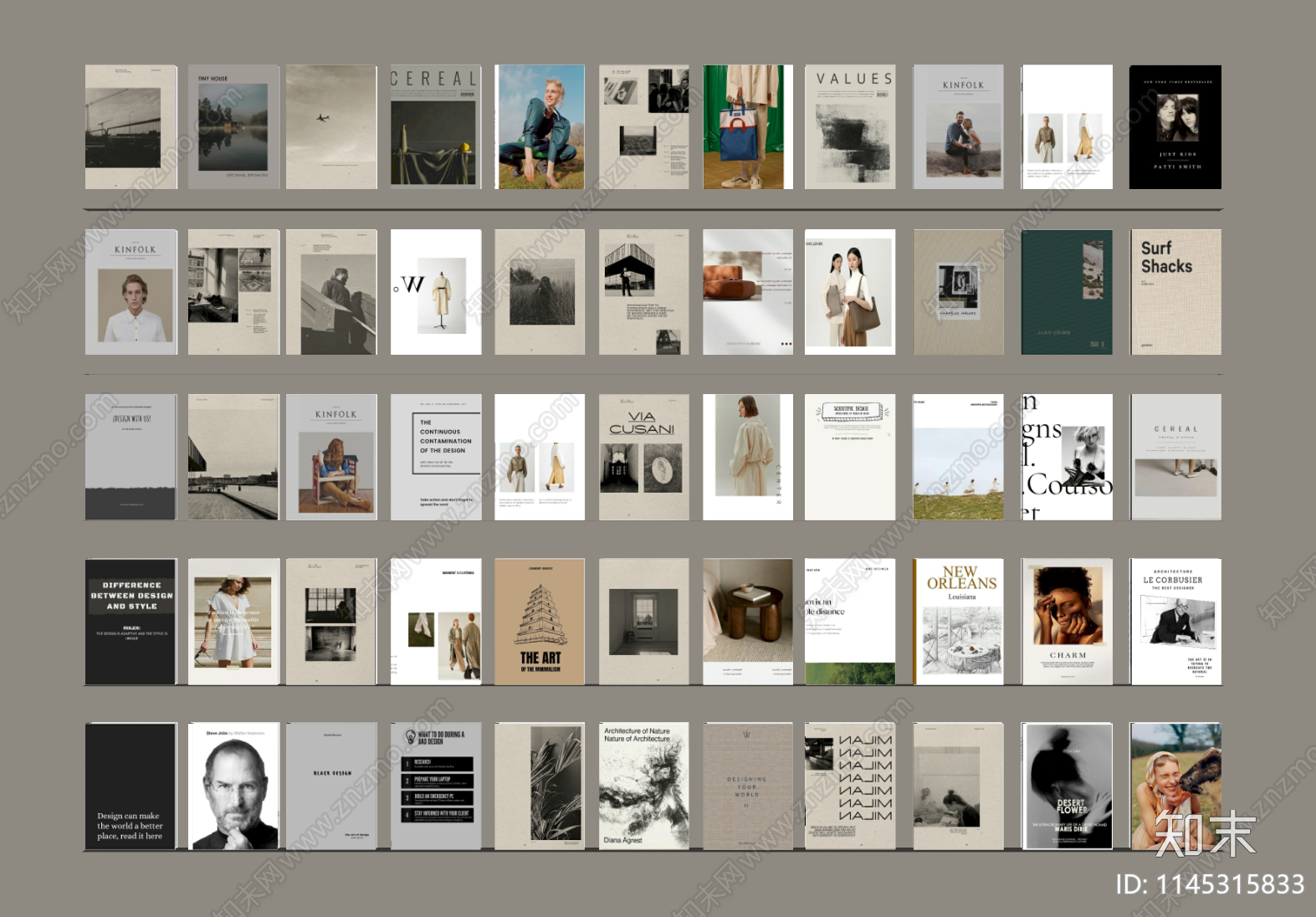Select the NEW ORLEANS Louisiana cover
The image size is (1316, 917).
958,622
